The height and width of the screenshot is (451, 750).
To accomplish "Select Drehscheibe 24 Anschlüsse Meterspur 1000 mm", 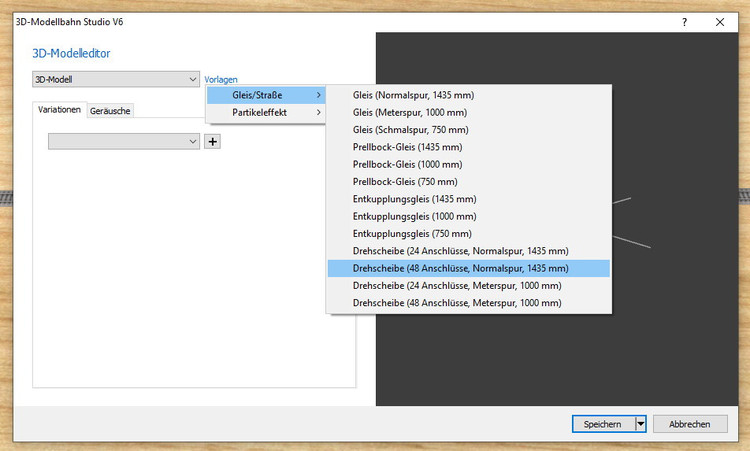I will click(x=469, y=286).
